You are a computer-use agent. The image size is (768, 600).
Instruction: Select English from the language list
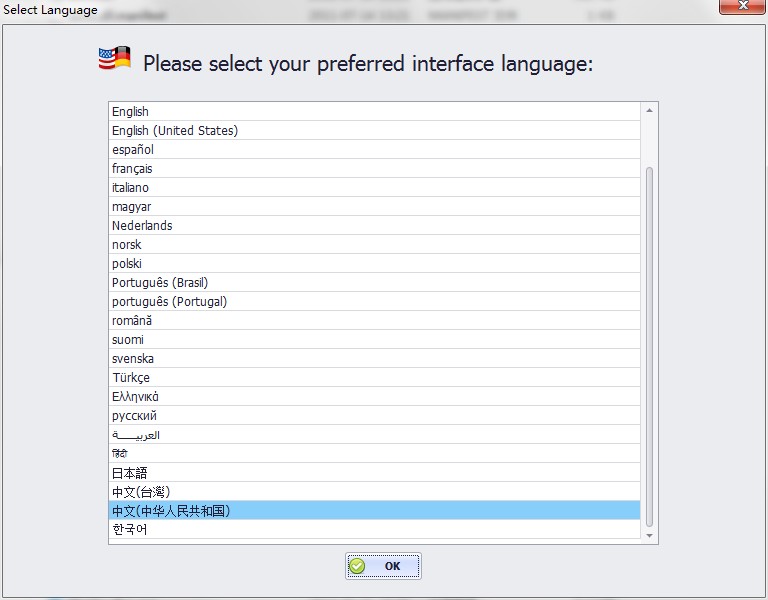point(130,112)
